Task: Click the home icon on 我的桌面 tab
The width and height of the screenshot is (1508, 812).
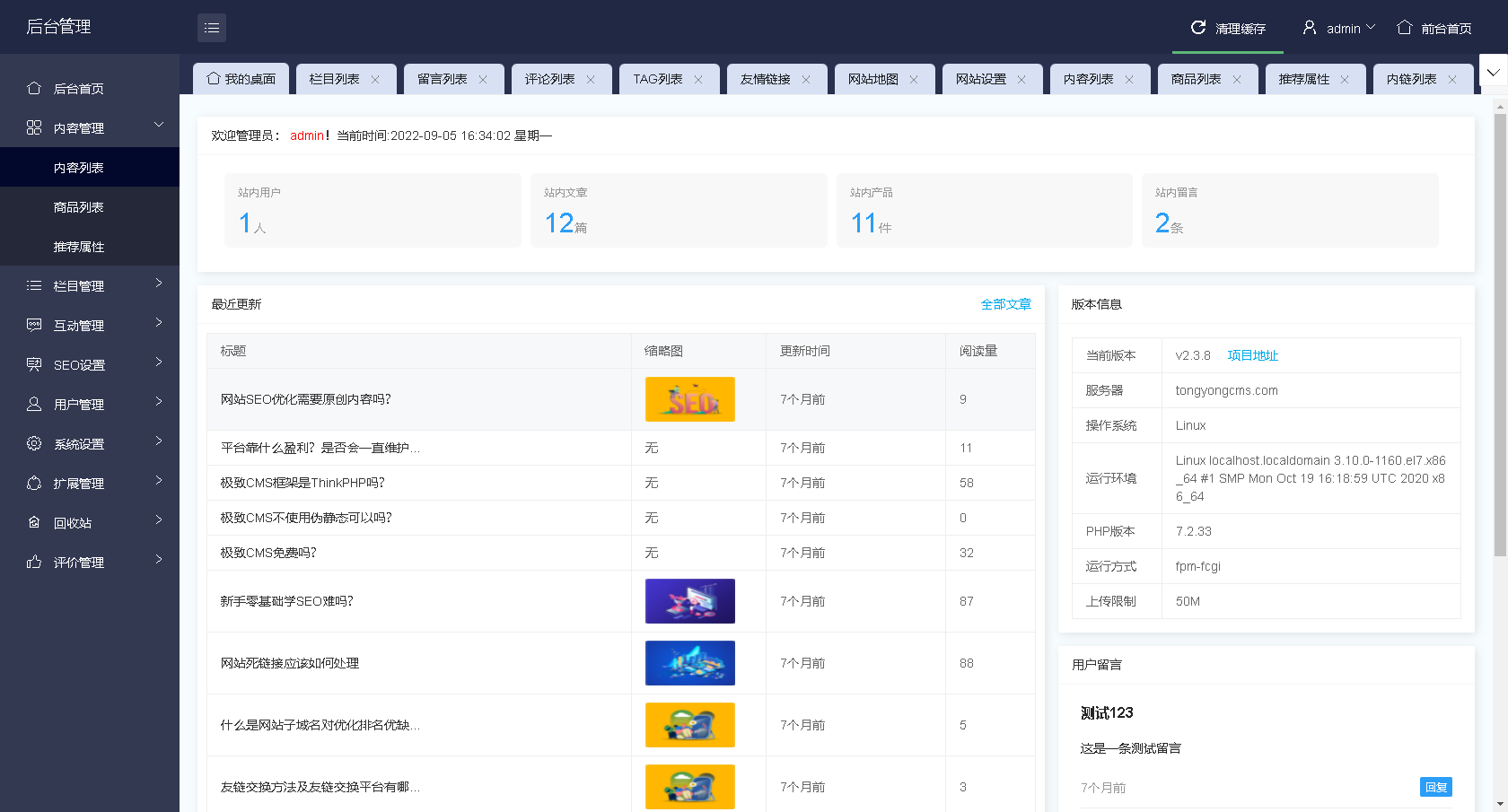Action: [x=214, y=79]
